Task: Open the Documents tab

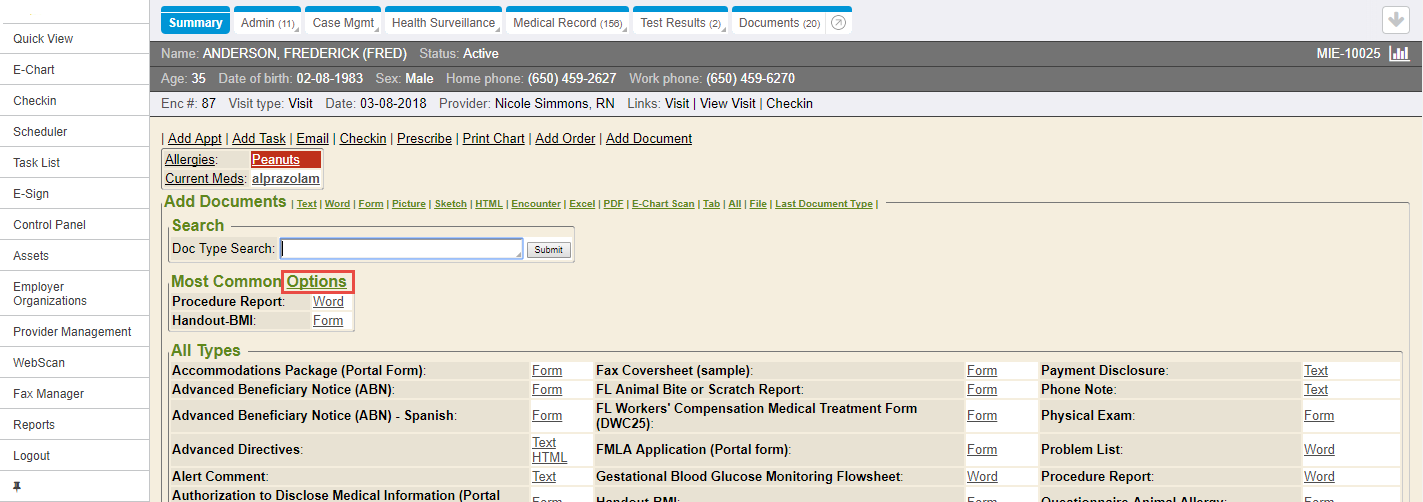Action: (779, 22)
